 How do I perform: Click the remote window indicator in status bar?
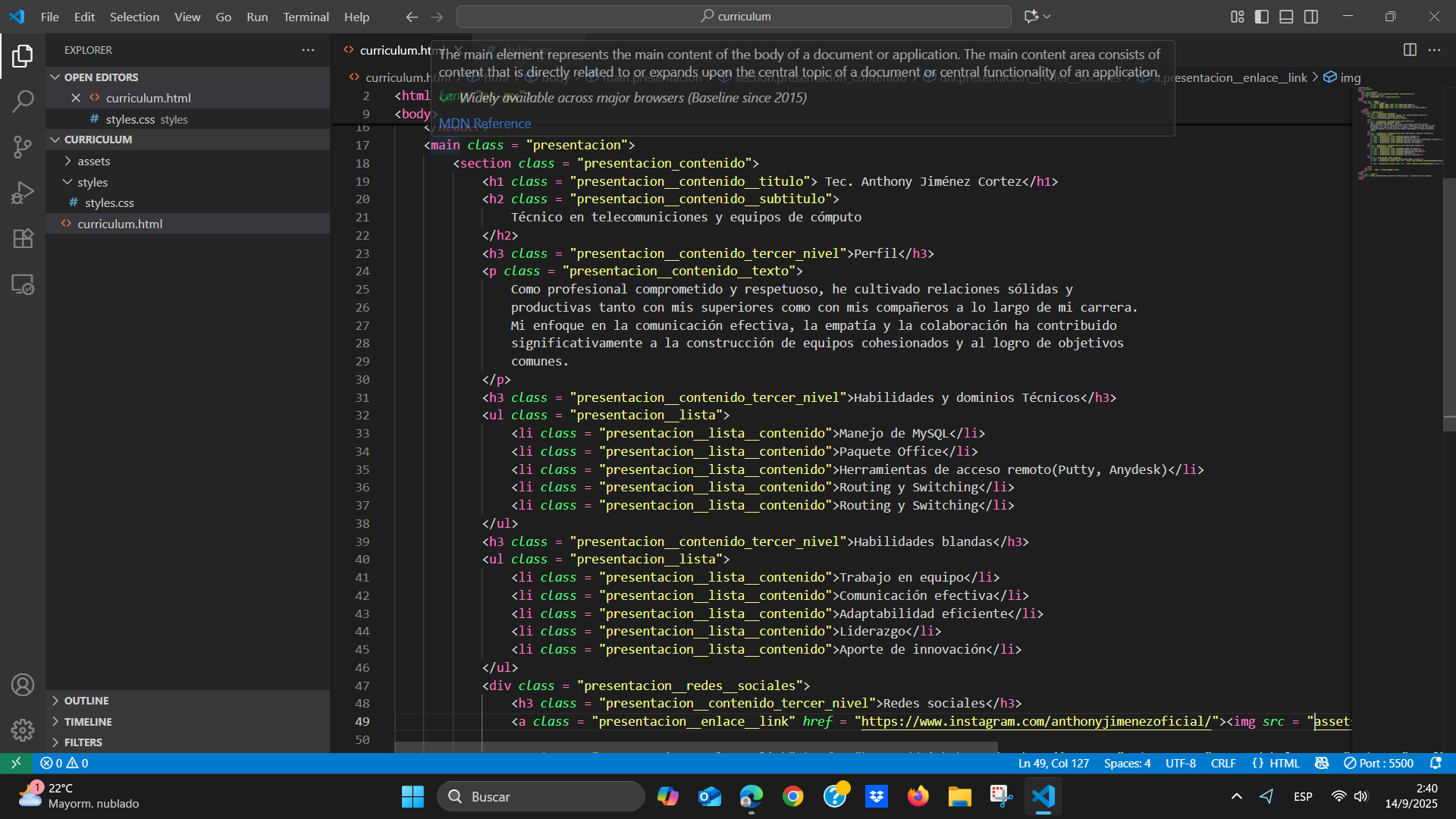pos(16,763)
